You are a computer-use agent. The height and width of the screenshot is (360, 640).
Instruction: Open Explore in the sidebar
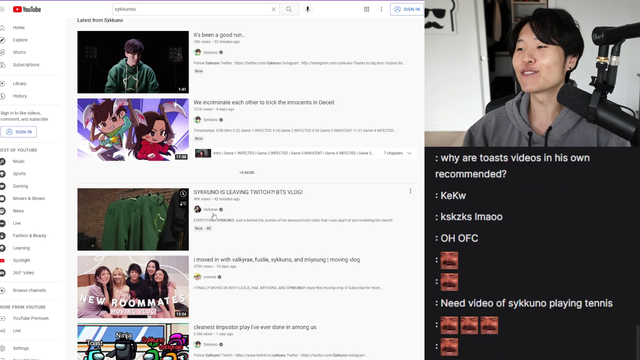click(20, 40)
